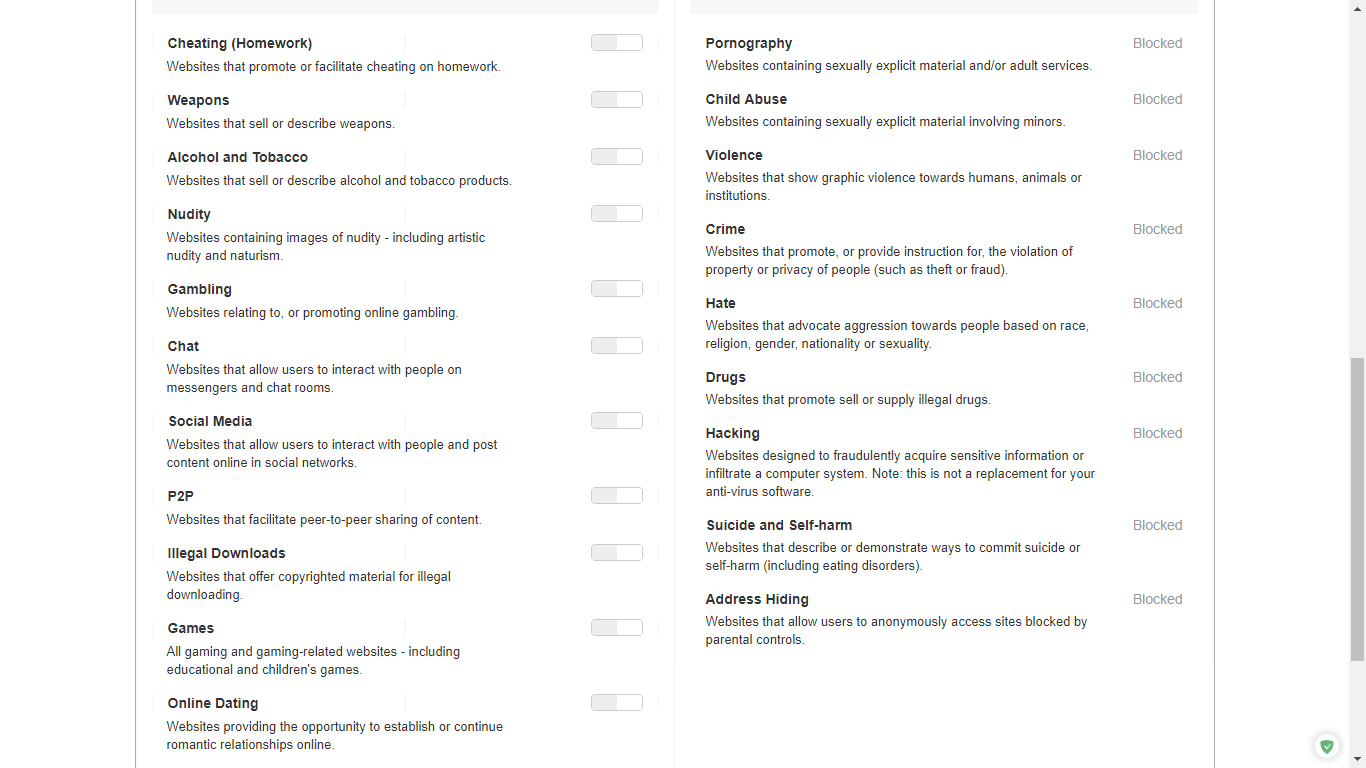The height and width of the screenshot is (768, 1366).
Task: Toggle the Chat category switch
Action: pos(616,346)
